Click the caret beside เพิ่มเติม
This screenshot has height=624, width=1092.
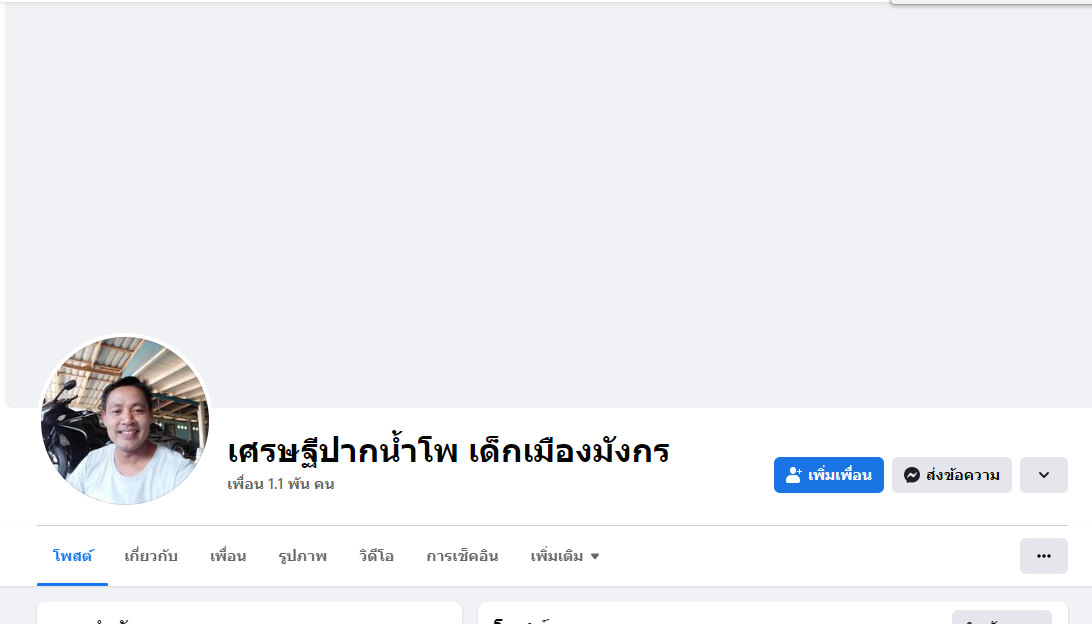click(595, 556)
